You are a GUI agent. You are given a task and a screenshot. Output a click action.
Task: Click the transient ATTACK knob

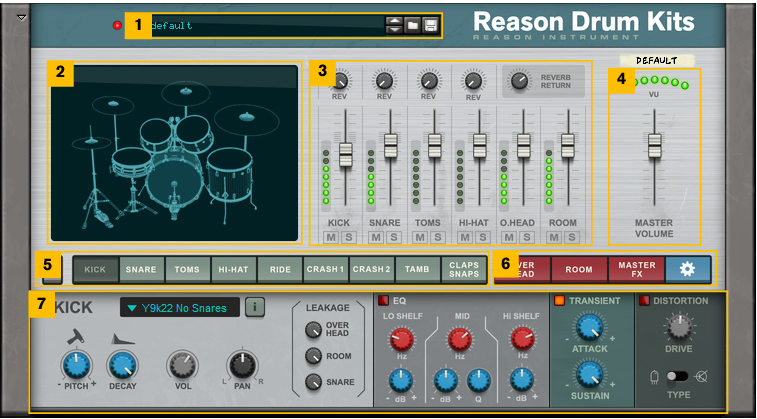(590, 327)
